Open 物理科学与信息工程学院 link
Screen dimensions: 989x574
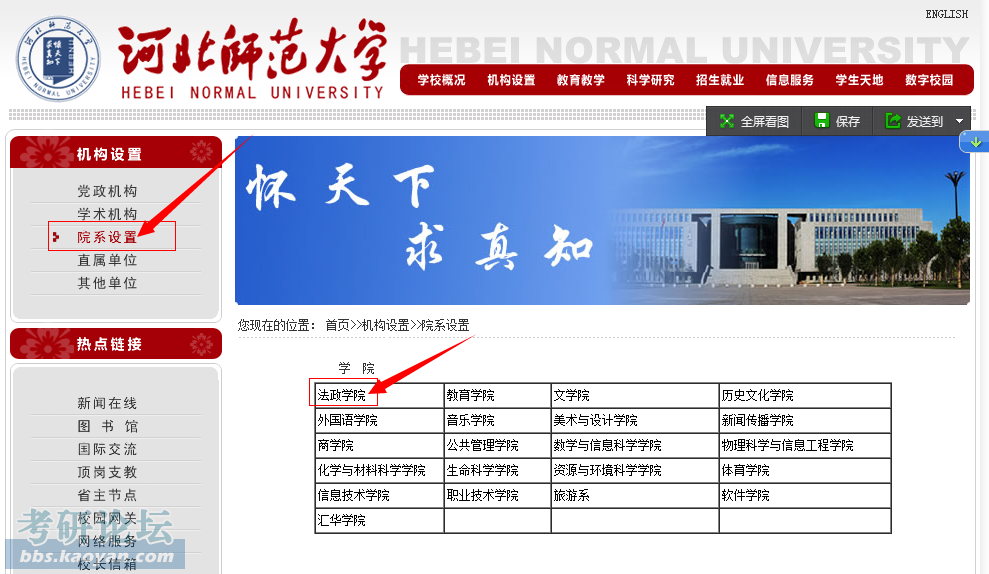point(788,445)
